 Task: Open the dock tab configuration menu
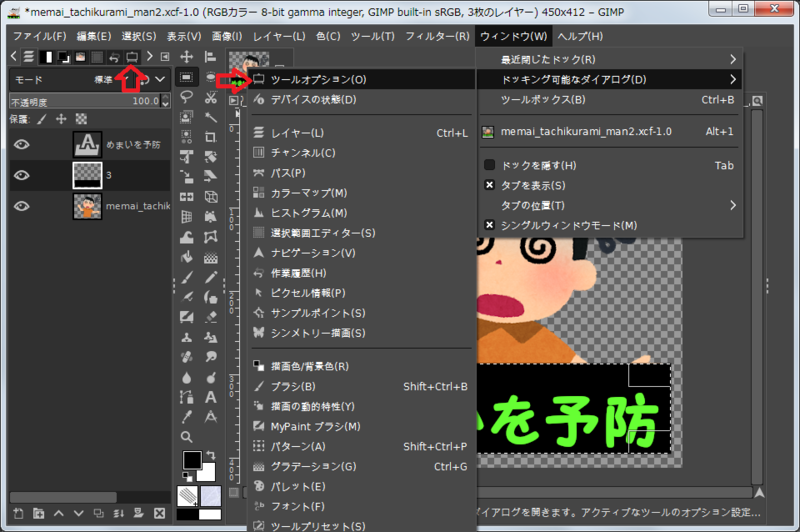click(x=165, y=57)
